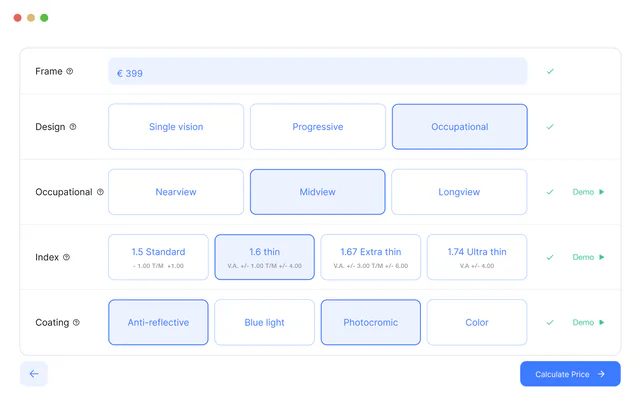Click the Frame row label text
The width and height of the screenshot is (640, 403).
49,71
